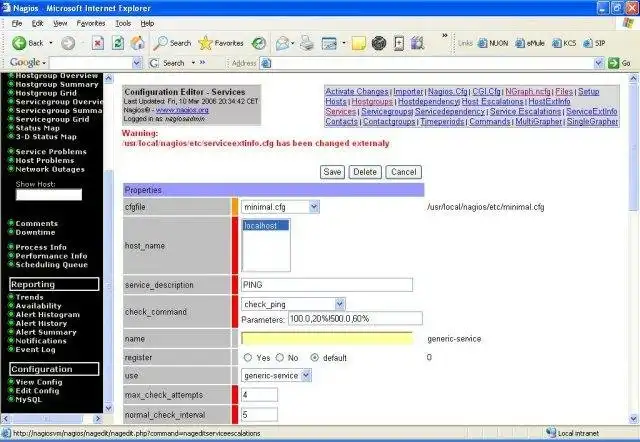Open the Favorites menu

91,23
